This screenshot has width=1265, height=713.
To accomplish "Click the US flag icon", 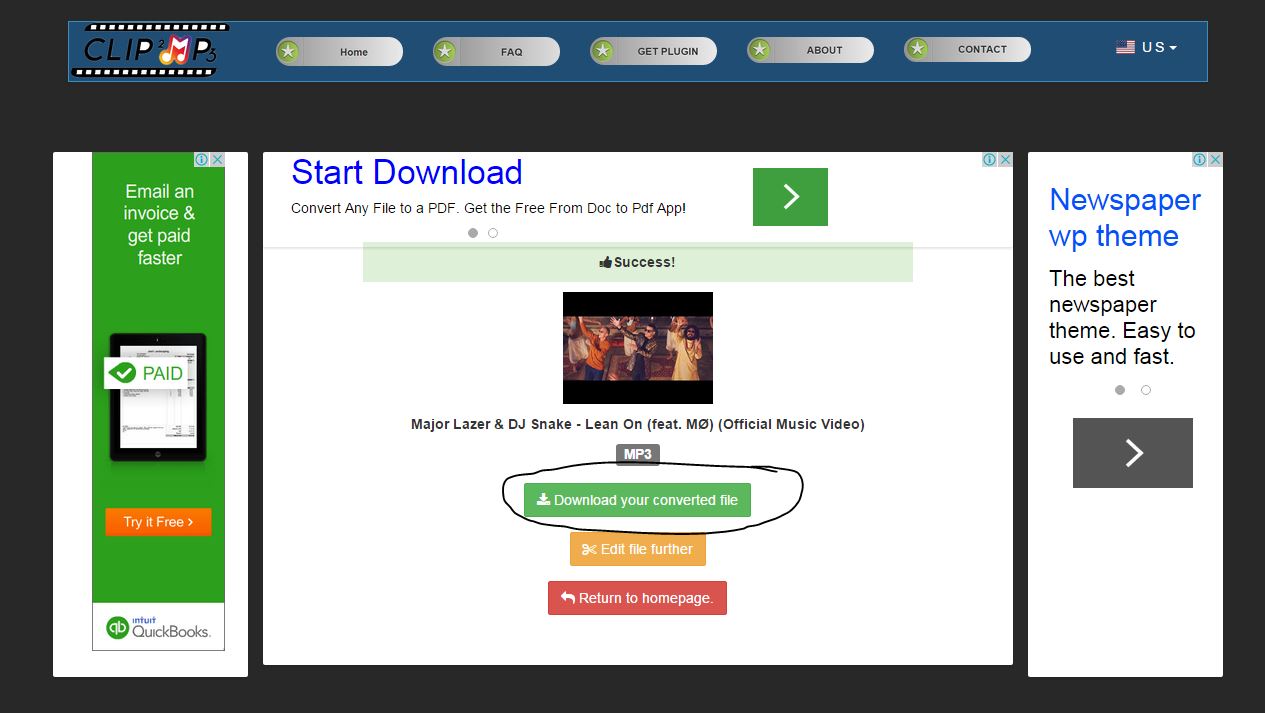I will pos(1125,47).
